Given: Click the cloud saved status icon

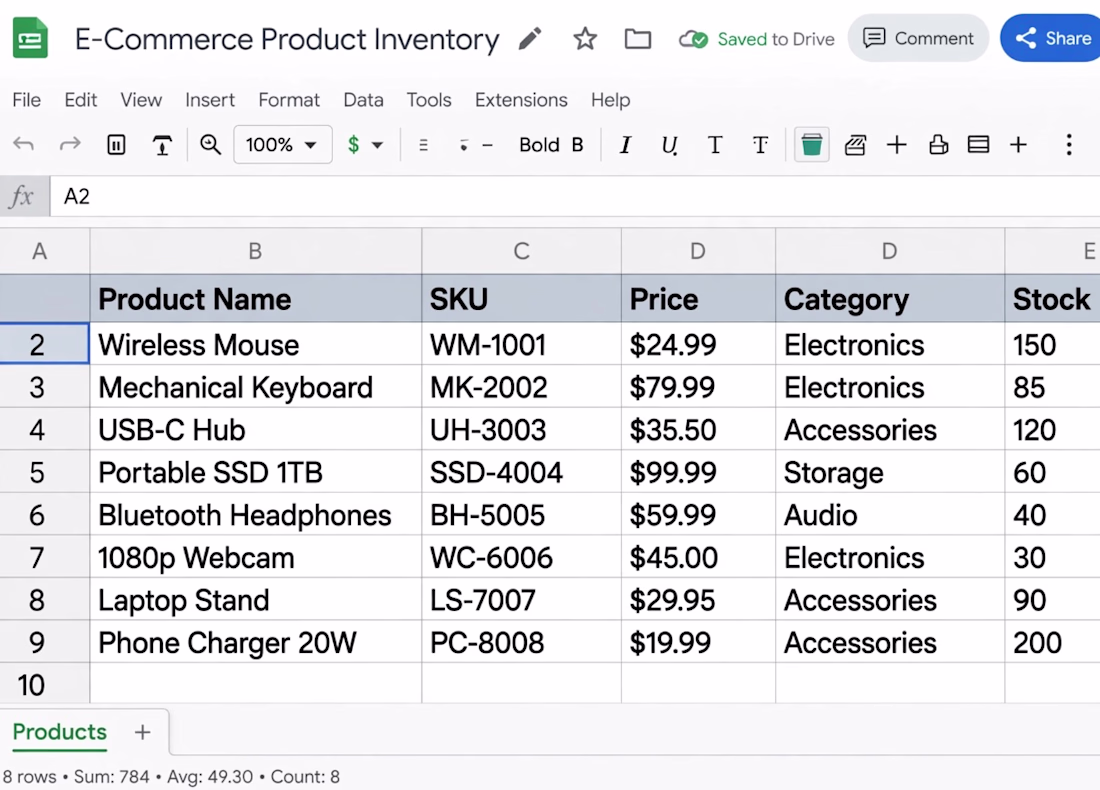Looking at the screenshot, I should pyautogui.click(x=693, y=39).
